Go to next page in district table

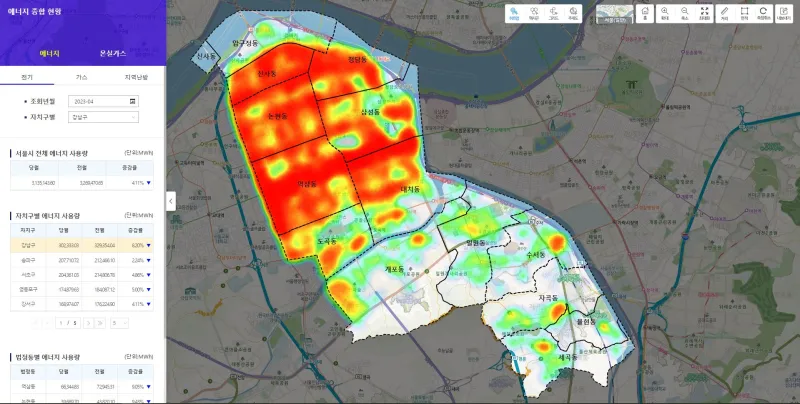[x=88, y=323]
